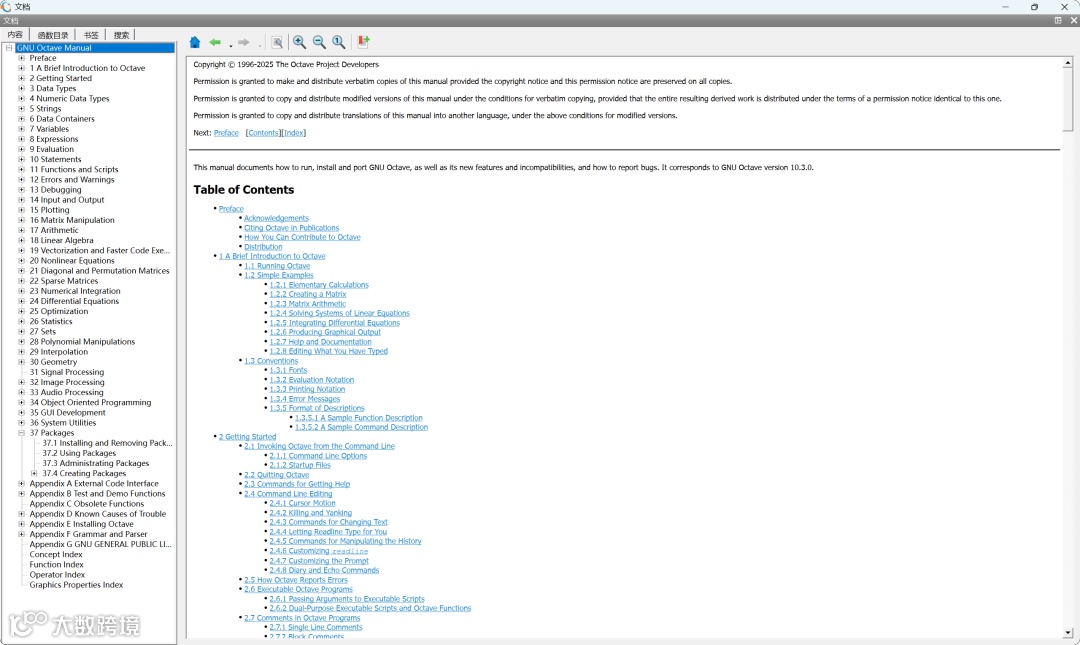The width and height of the screenshot is (1080, 645).
Task: Open 1.1 Running Octave link
Action: tap(277, 265)
